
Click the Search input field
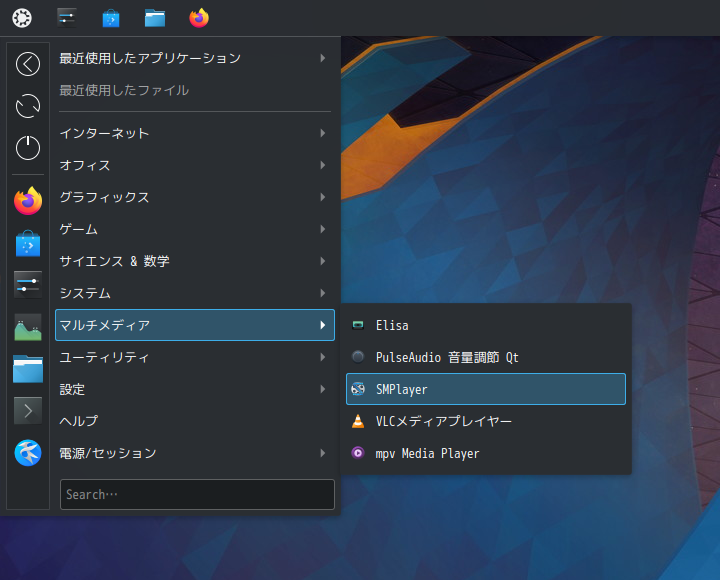[x=197, y=495]
